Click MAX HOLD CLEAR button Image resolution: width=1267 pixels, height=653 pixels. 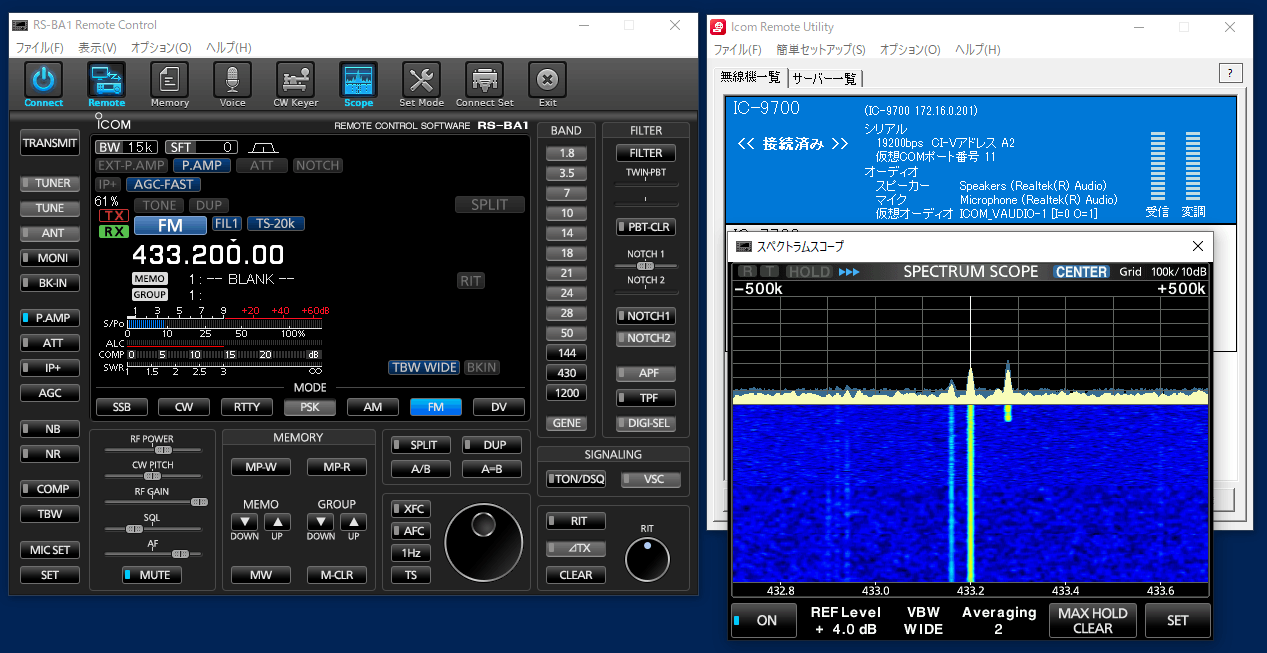point(1092,620)
